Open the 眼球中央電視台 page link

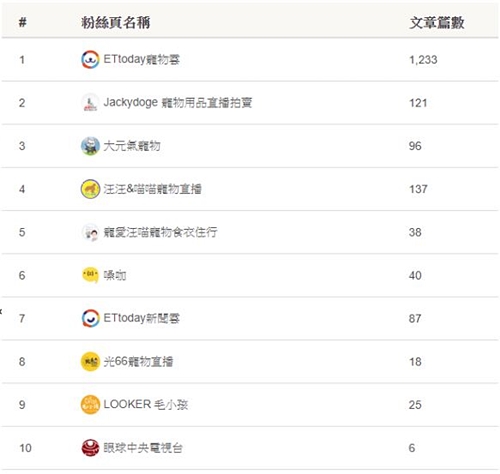[143, 448]
